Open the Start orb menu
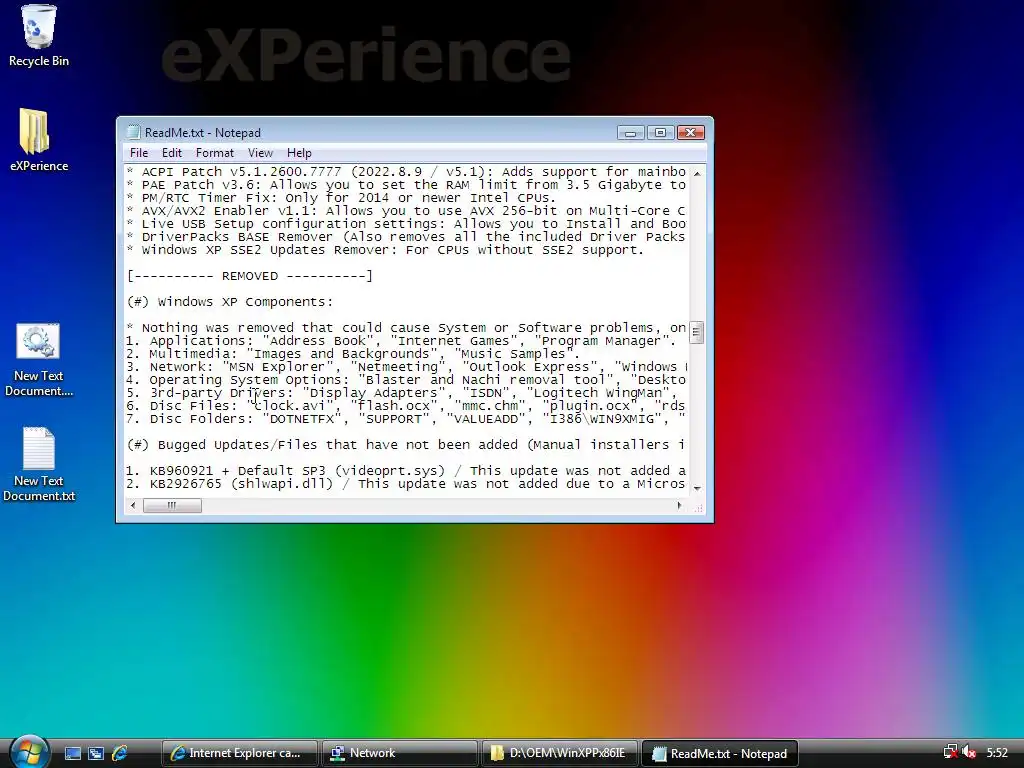 coord(29,752)
